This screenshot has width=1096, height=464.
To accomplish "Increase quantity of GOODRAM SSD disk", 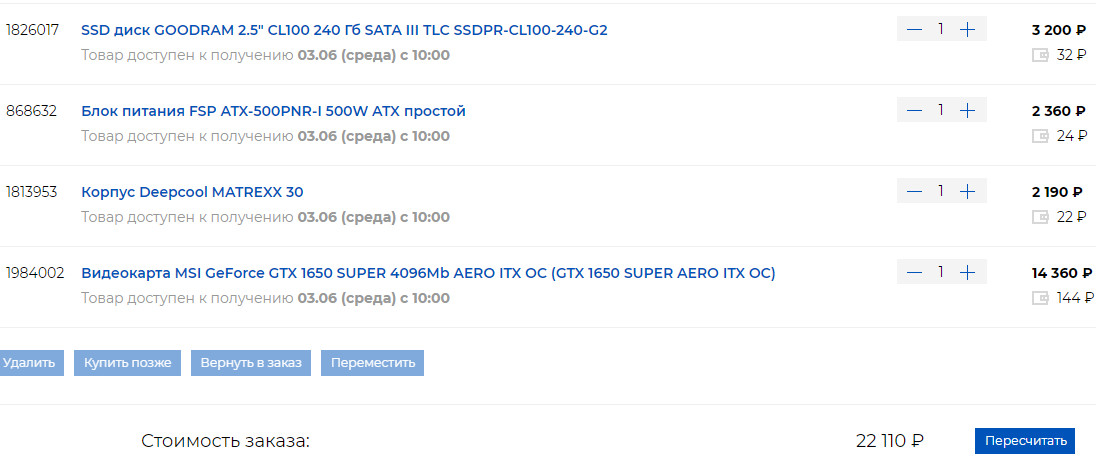I will pos(967,29).
